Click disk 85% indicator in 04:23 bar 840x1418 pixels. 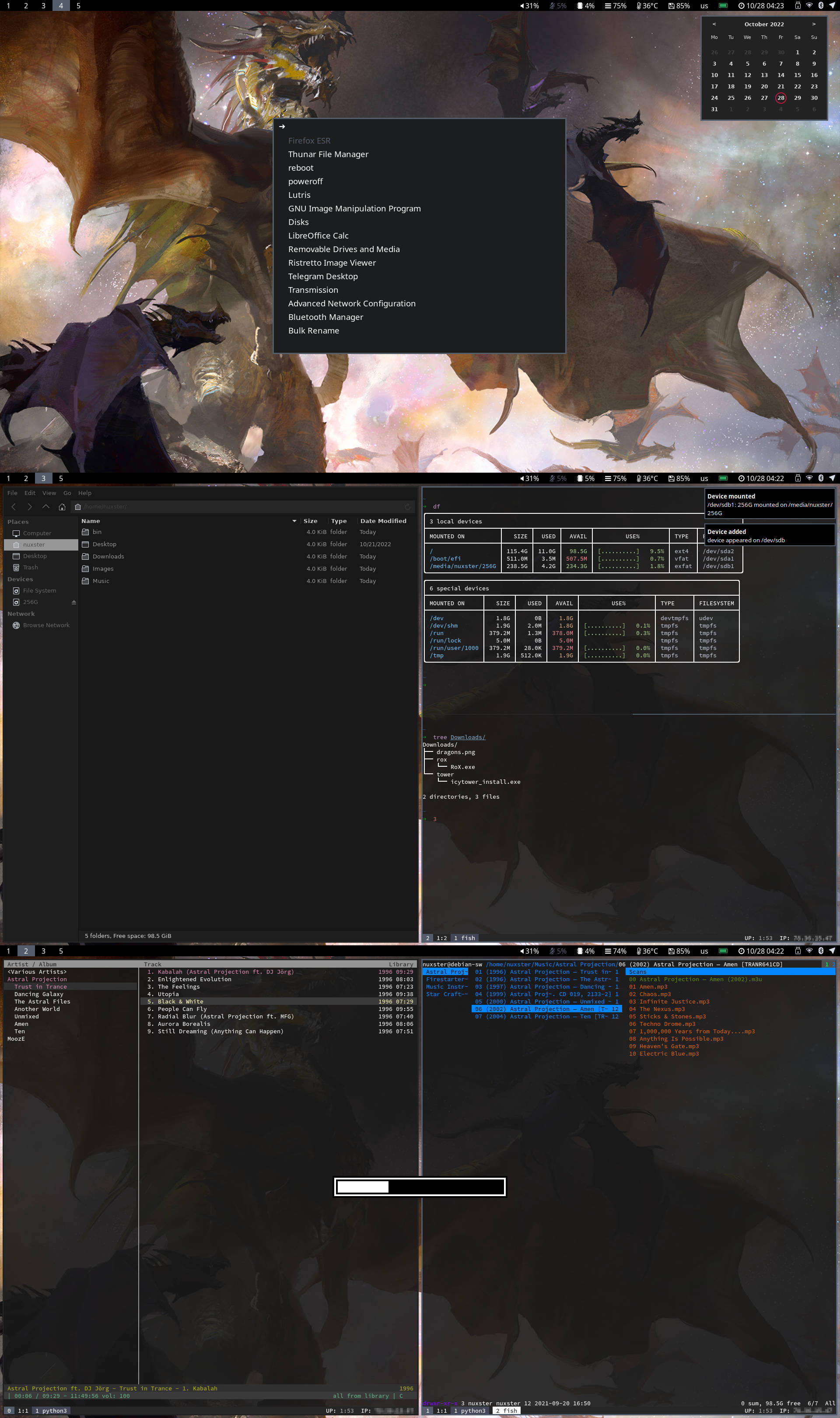pos(679,6)
